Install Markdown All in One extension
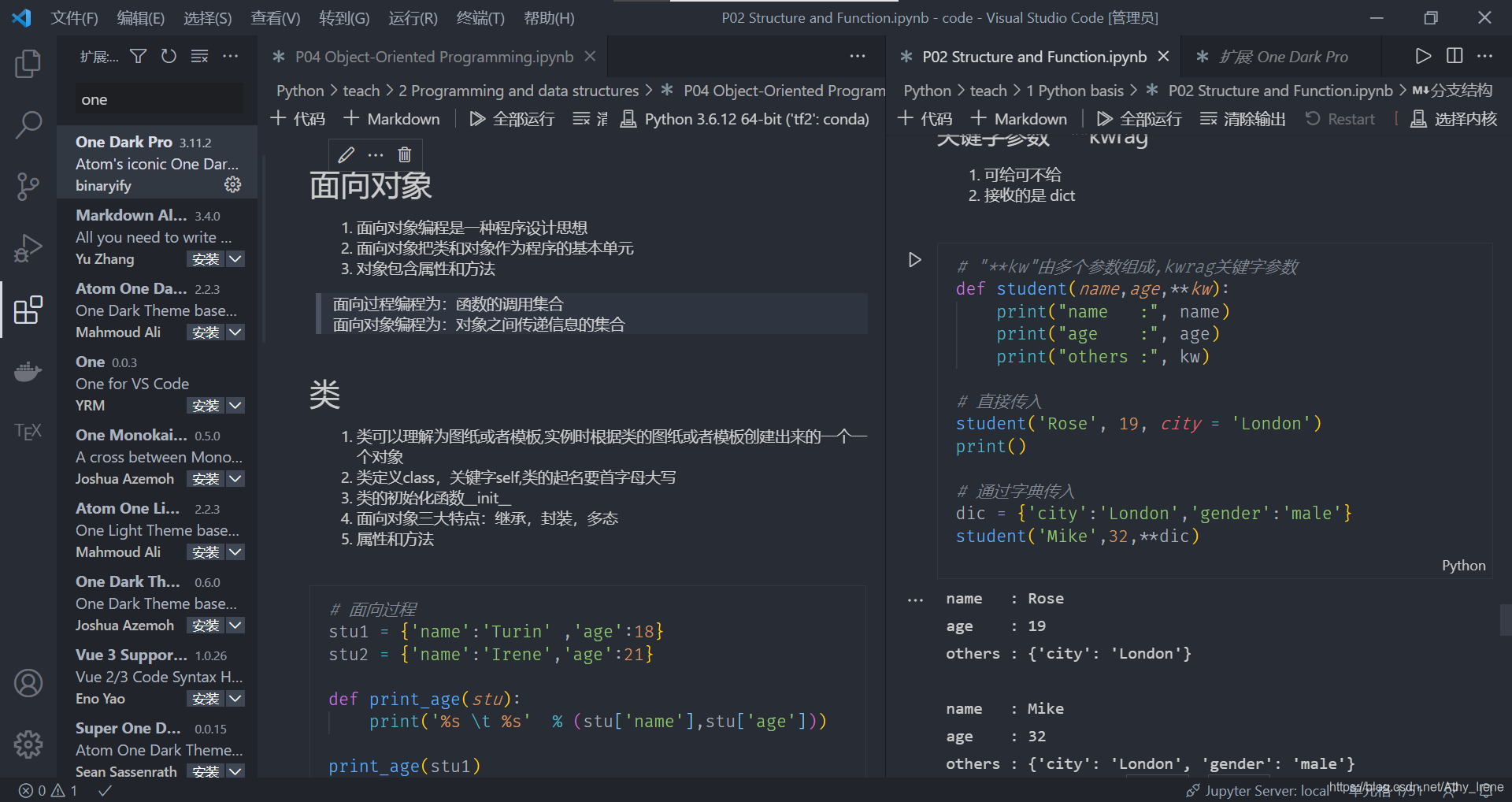Screen dimensions: 1512x802 [206, 258]
